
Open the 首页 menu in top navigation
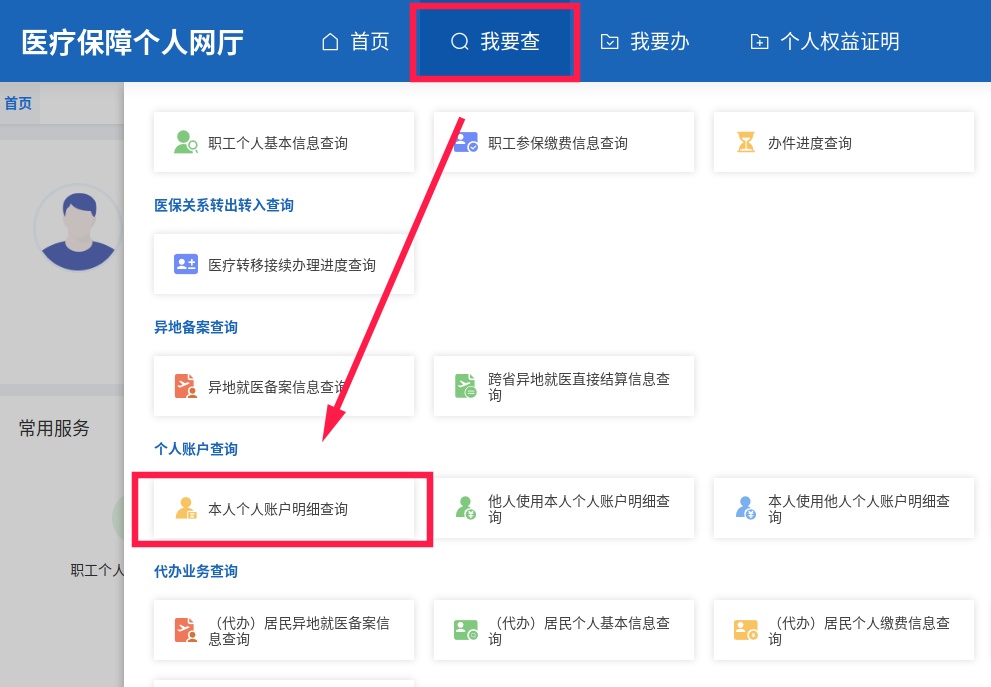coord(355,42)
